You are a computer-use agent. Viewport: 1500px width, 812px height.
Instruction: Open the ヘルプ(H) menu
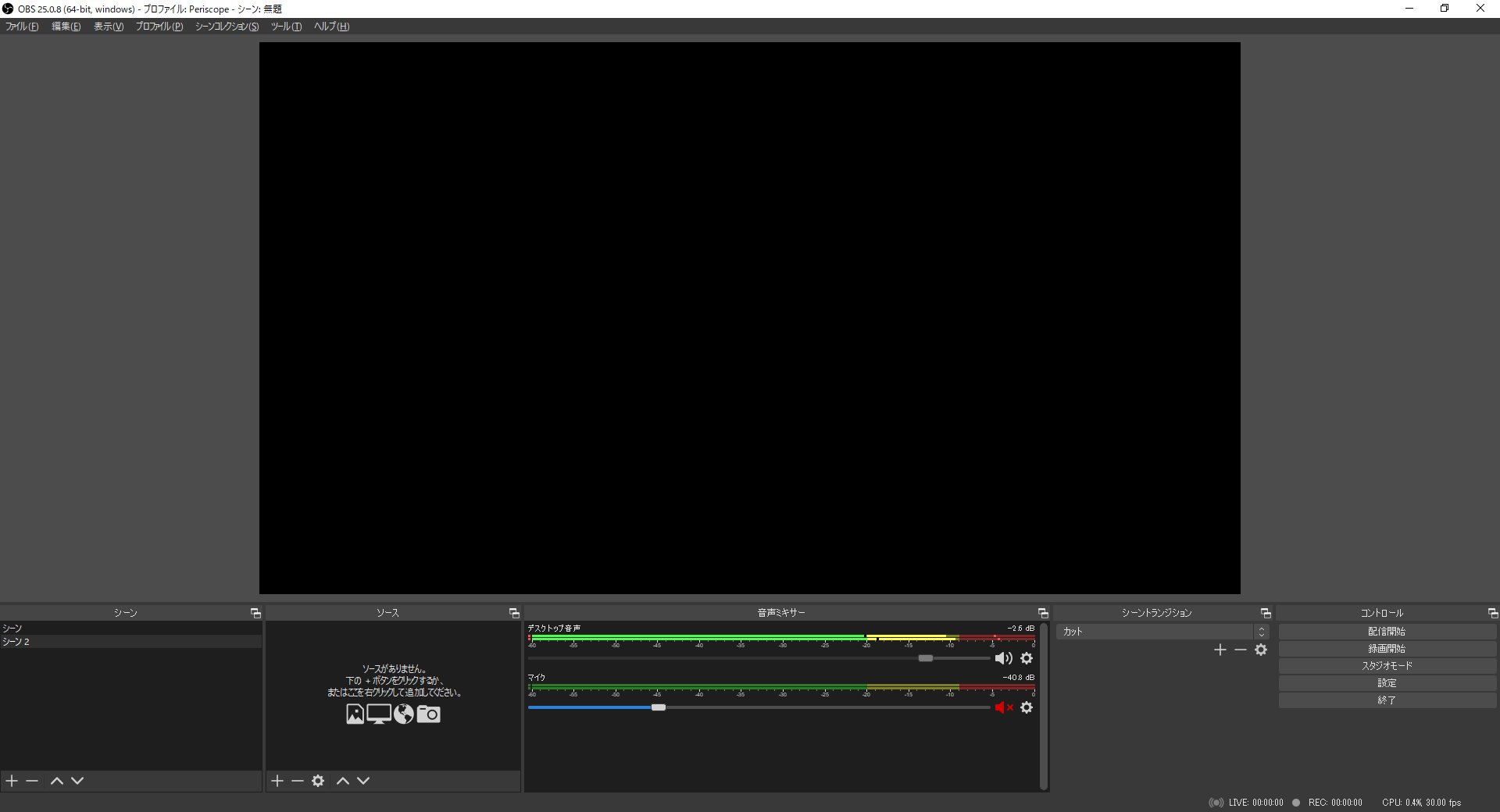pyautogui.click(x=331, y=27)
